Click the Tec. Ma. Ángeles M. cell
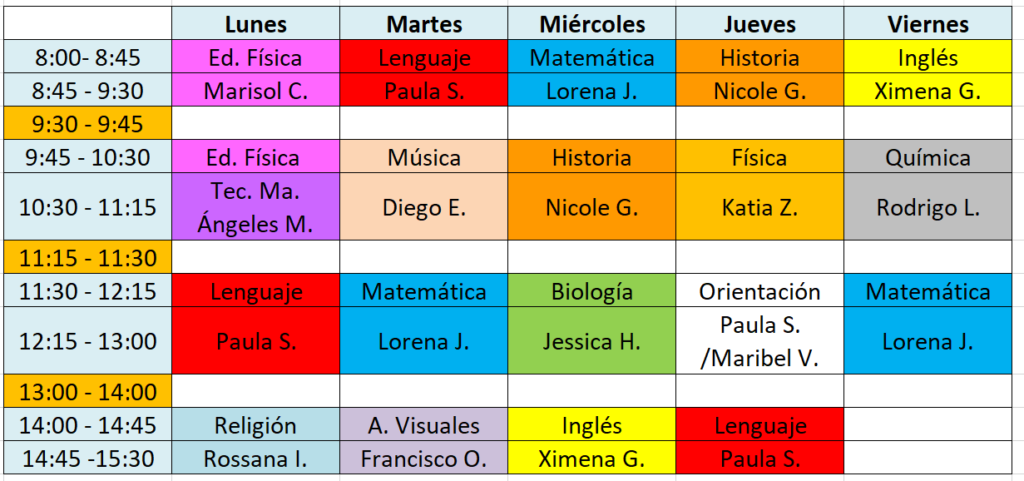Screen dimensions: 1024x481 (256, 207)
